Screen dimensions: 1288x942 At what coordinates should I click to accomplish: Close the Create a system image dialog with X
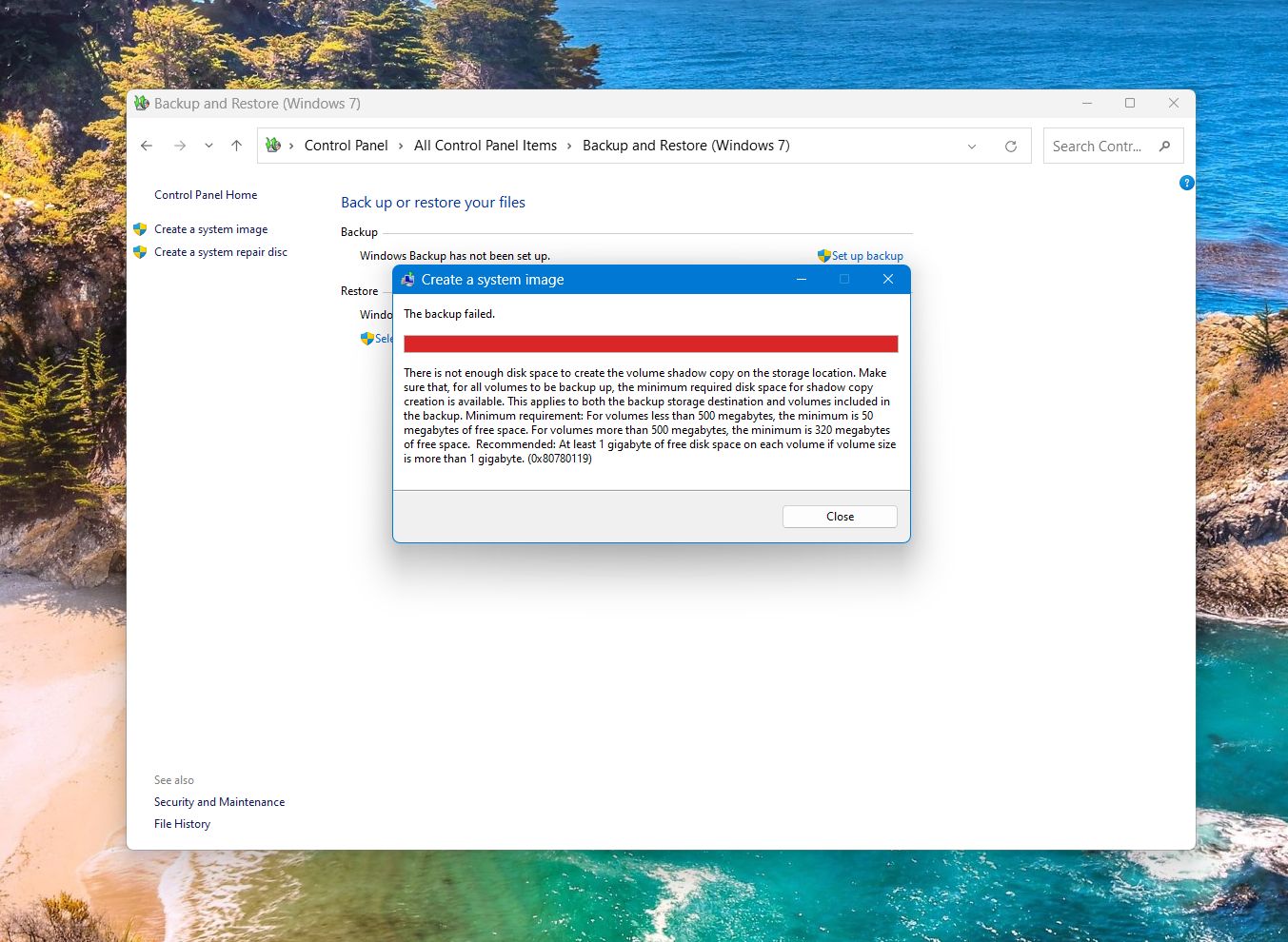[x=888, y=279]
